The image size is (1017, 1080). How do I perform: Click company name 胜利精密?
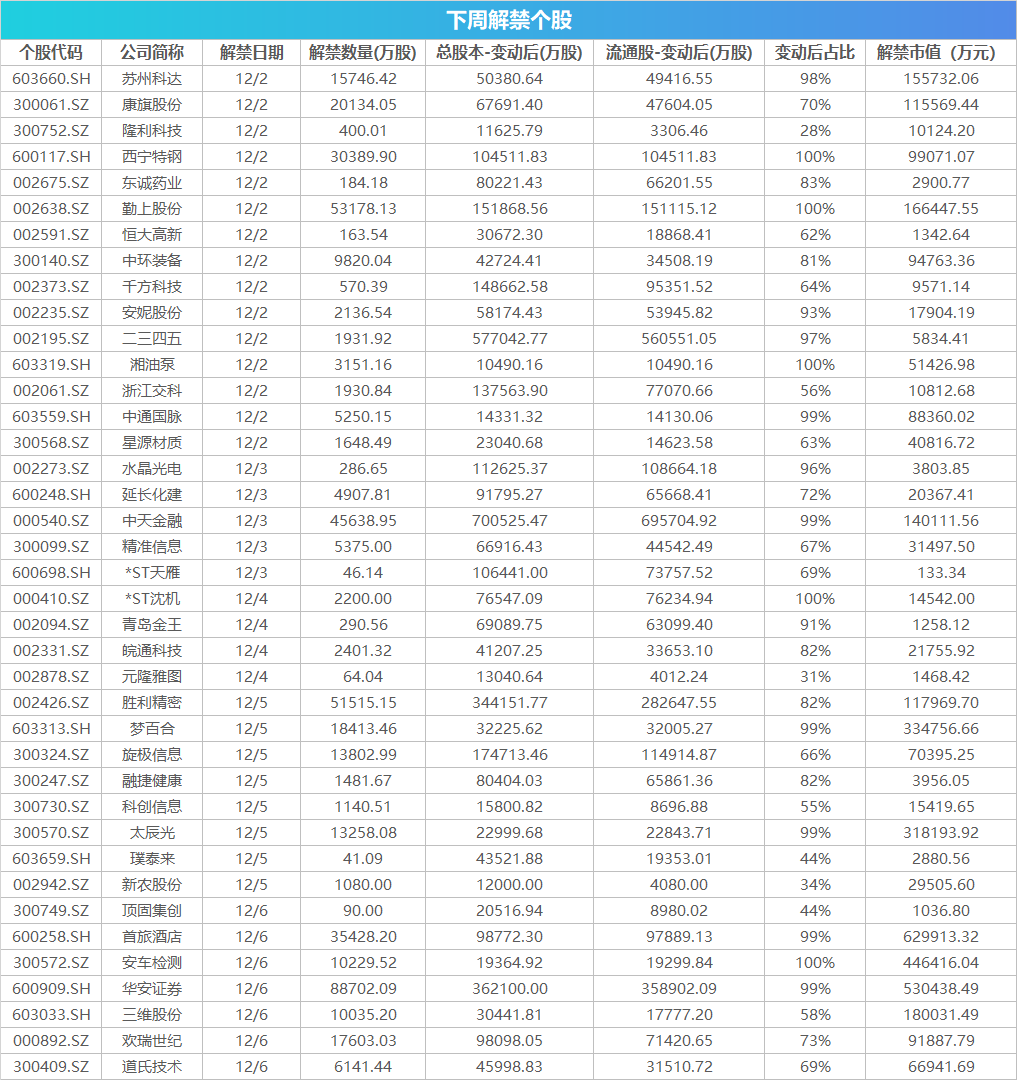152,703
